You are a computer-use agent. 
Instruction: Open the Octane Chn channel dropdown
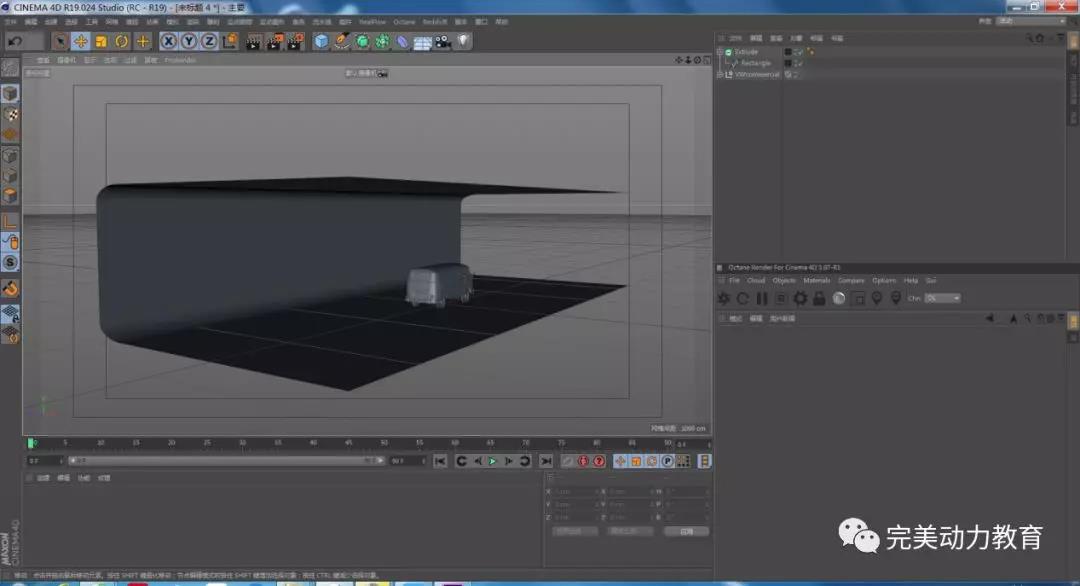coord(942,298)
